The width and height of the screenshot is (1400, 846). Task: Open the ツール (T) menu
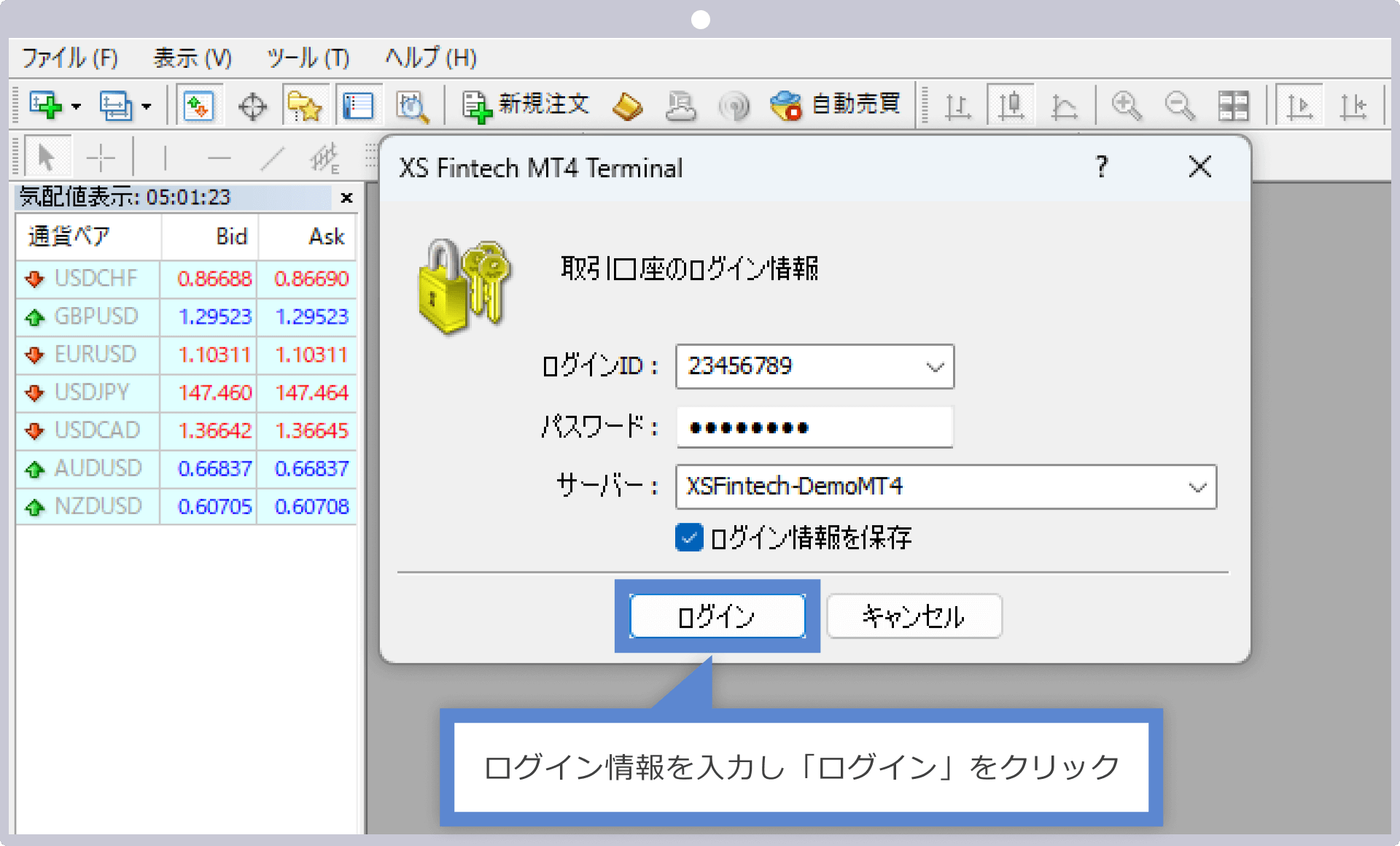[x=308, y=58]
